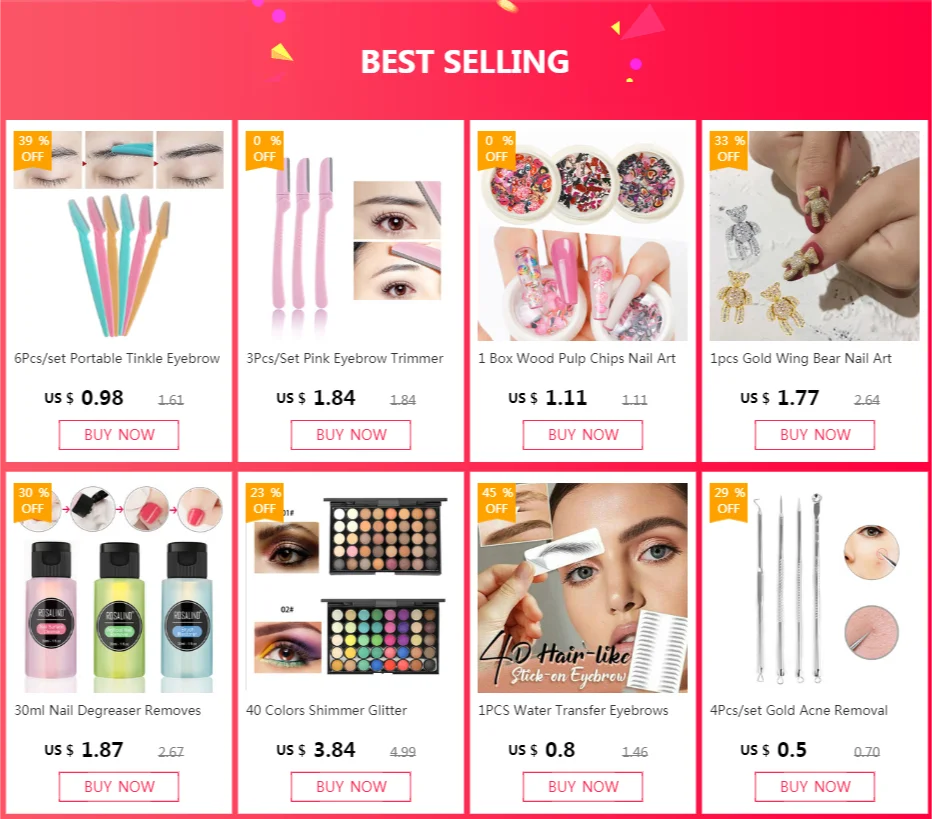Click BUY NOW for Gold Wing Bear Nail Art
The image size is (932, 819).
(x=814, y=435)
